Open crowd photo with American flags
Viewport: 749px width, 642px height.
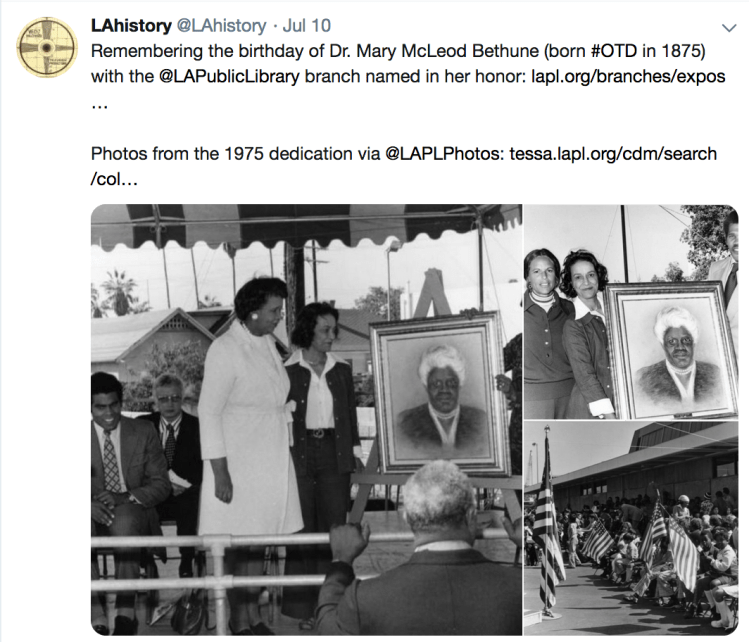631,528
